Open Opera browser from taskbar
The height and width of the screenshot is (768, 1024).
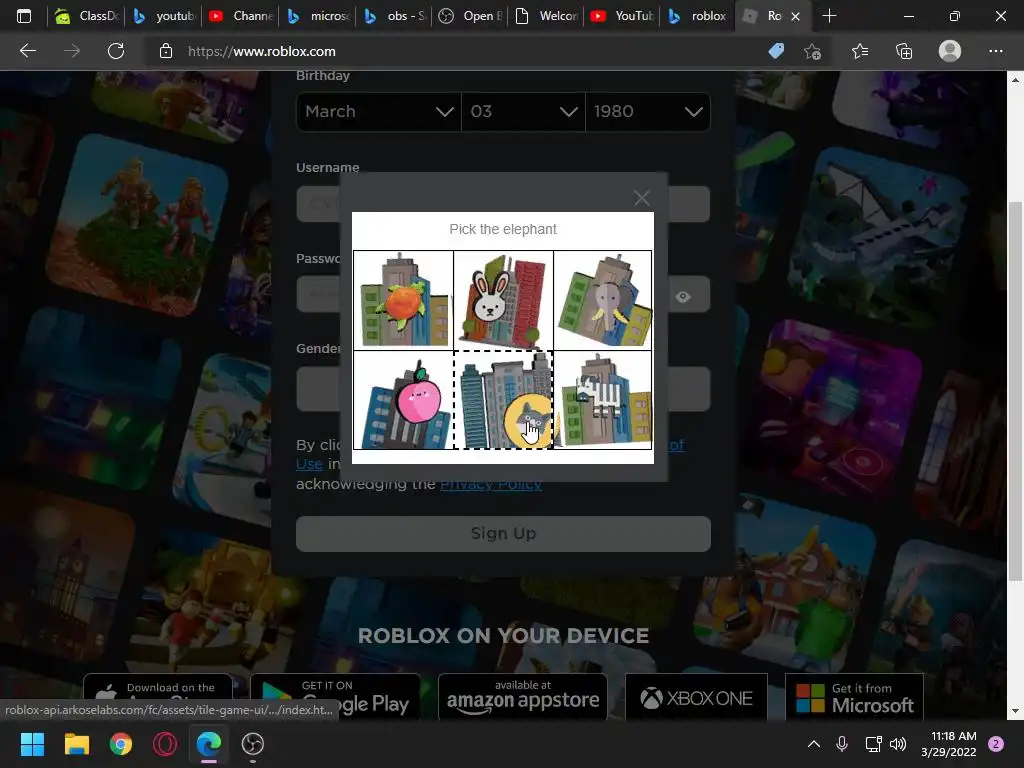click(x=165, y=744)
